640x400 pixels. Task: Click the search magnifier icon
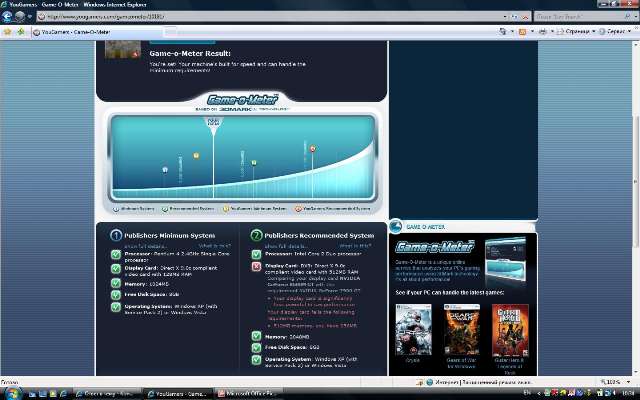pos(627,16)
